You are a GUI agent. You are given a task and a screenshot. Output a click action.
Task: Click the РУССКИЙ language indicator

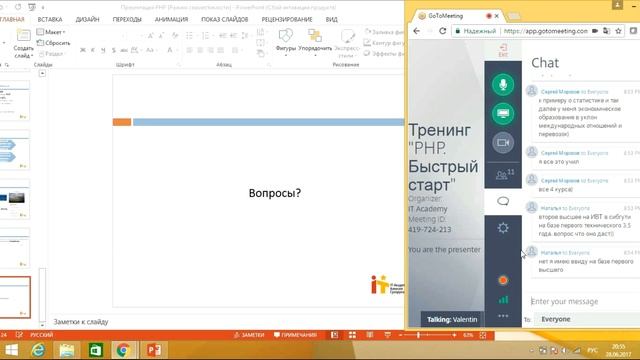tap(42, 335)
